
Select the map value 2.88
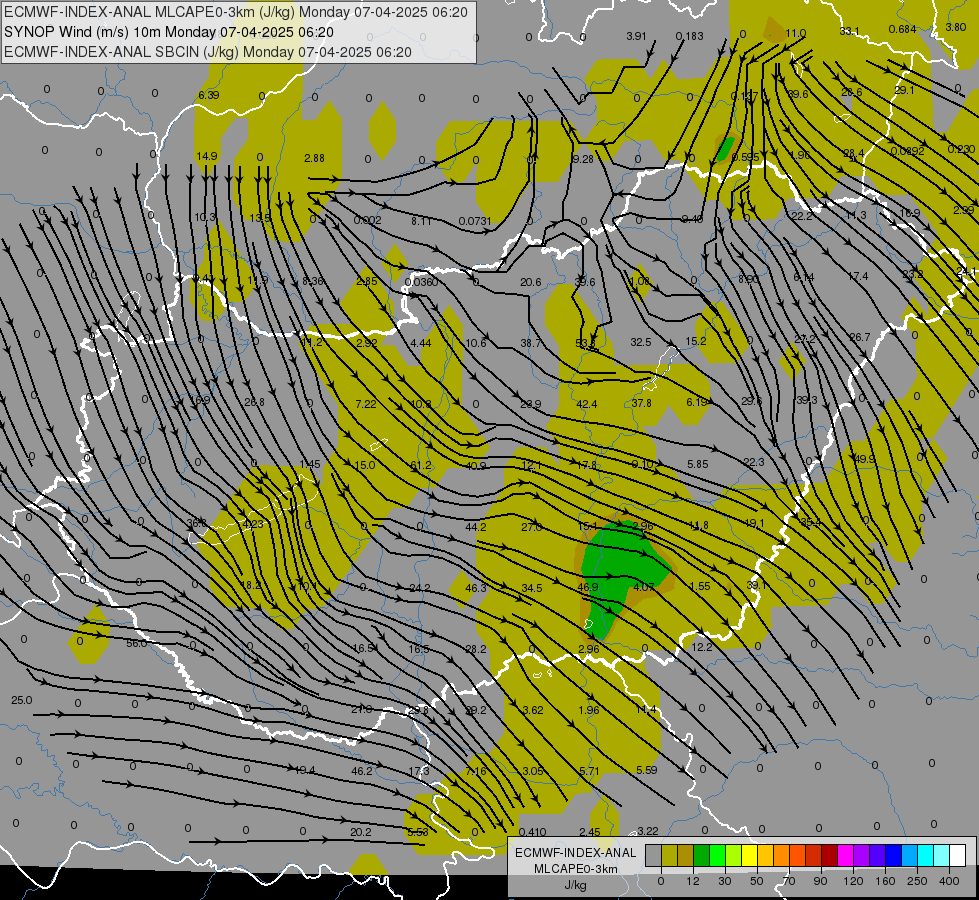314,158
